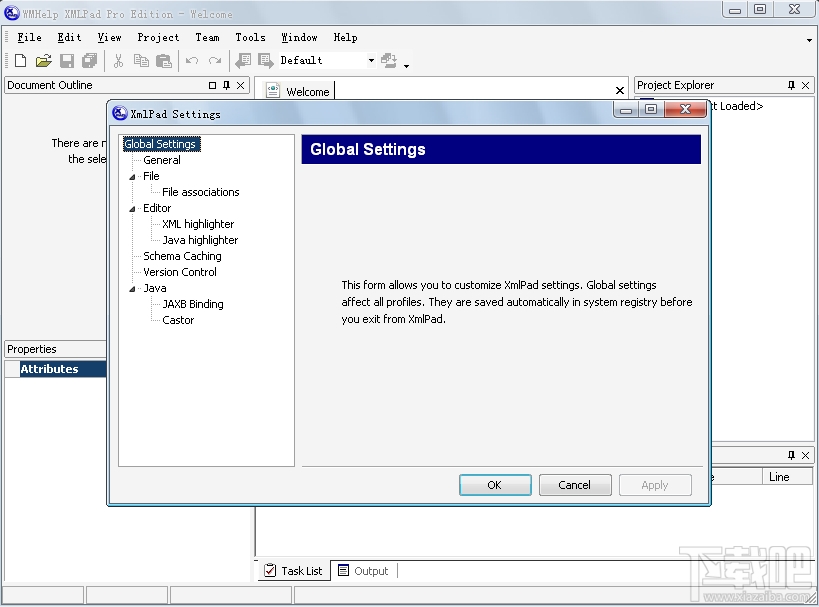The width and height of the screenshot is (819, 607).
Task: Open the Help menu
Action: click(x=345, y=37)
